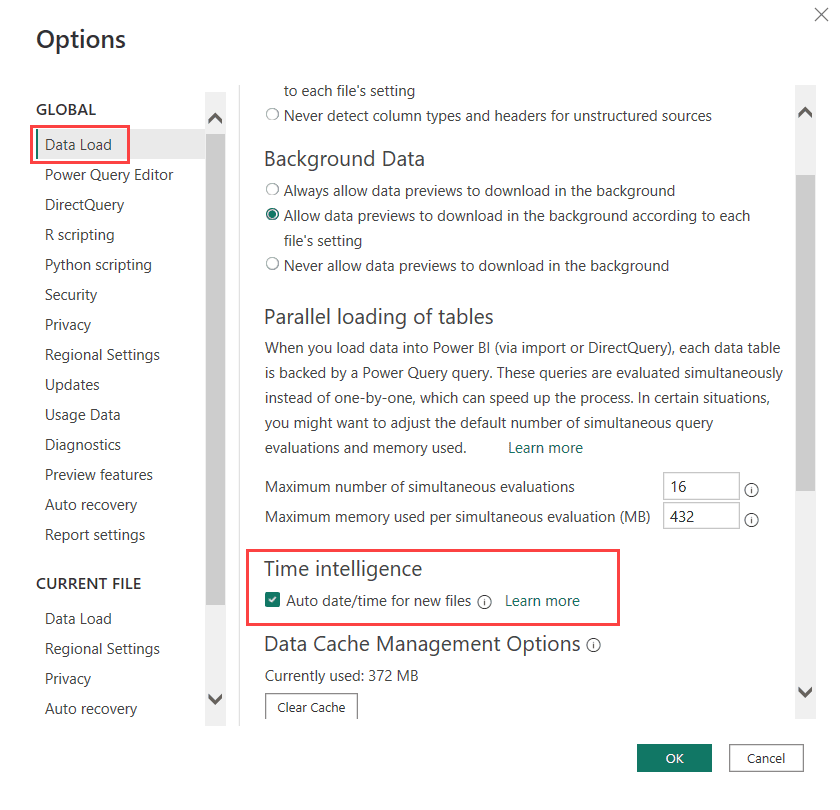Click OK to apply options

[x=674, y=758]
